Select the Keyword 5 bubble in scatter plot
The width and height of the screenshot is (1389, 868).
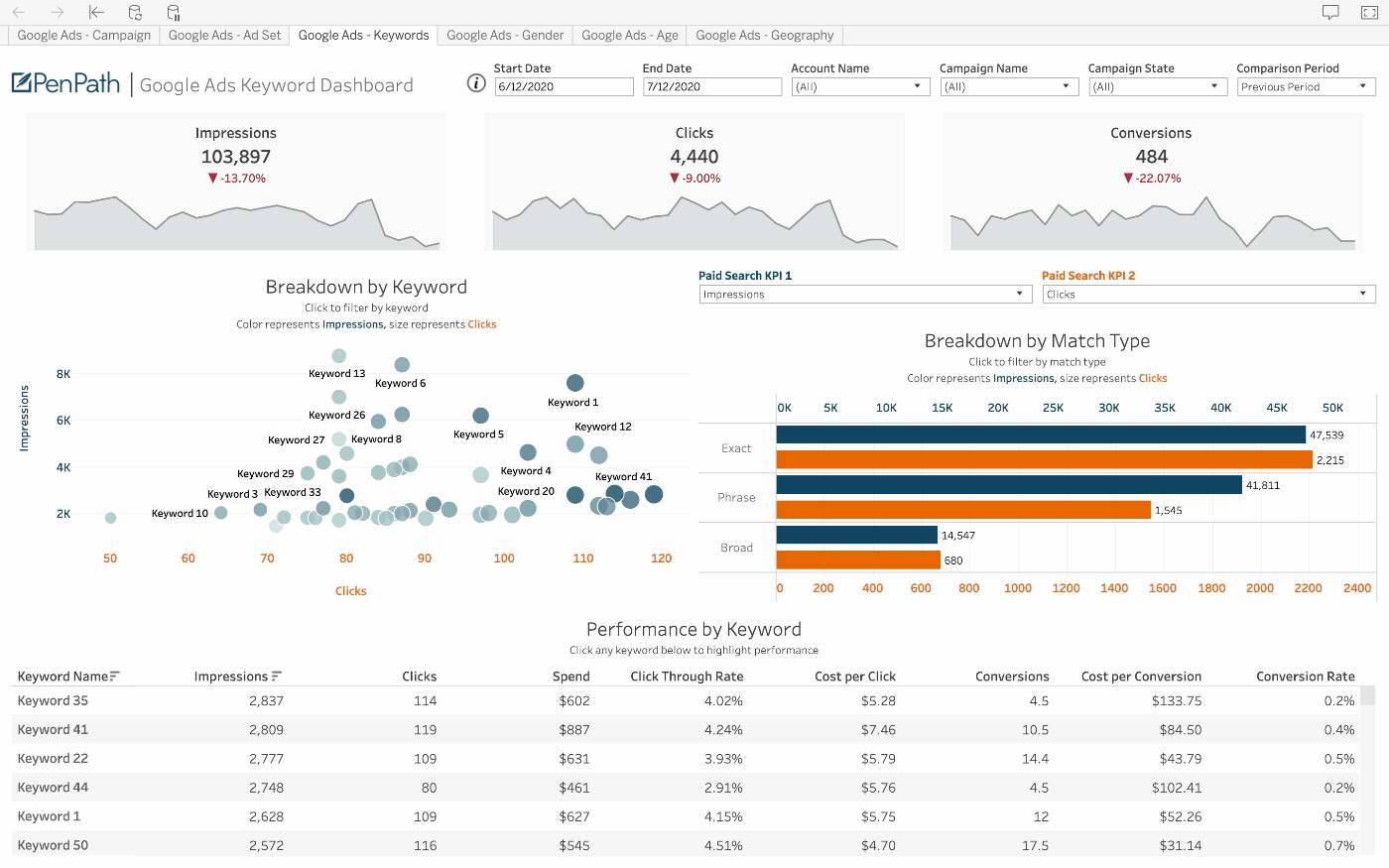tap(480, 416)
